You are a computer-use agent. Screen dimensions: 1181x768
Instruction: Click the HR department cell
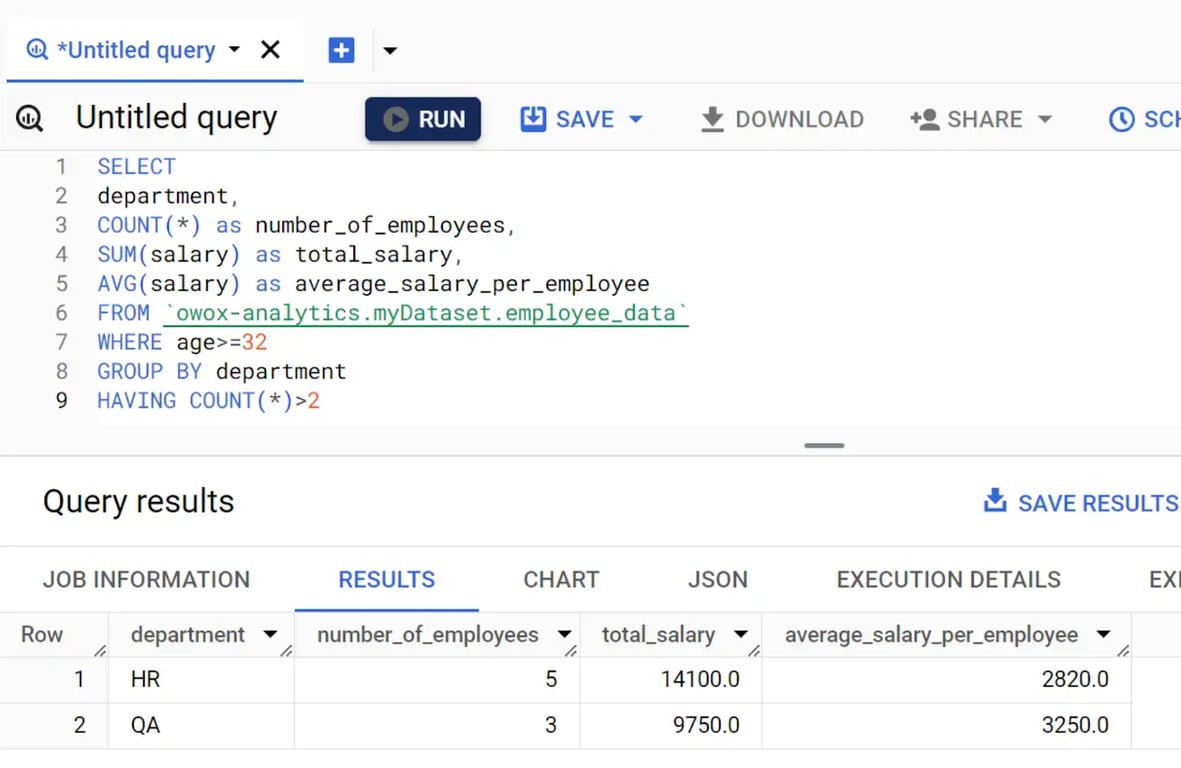[201, 680]
